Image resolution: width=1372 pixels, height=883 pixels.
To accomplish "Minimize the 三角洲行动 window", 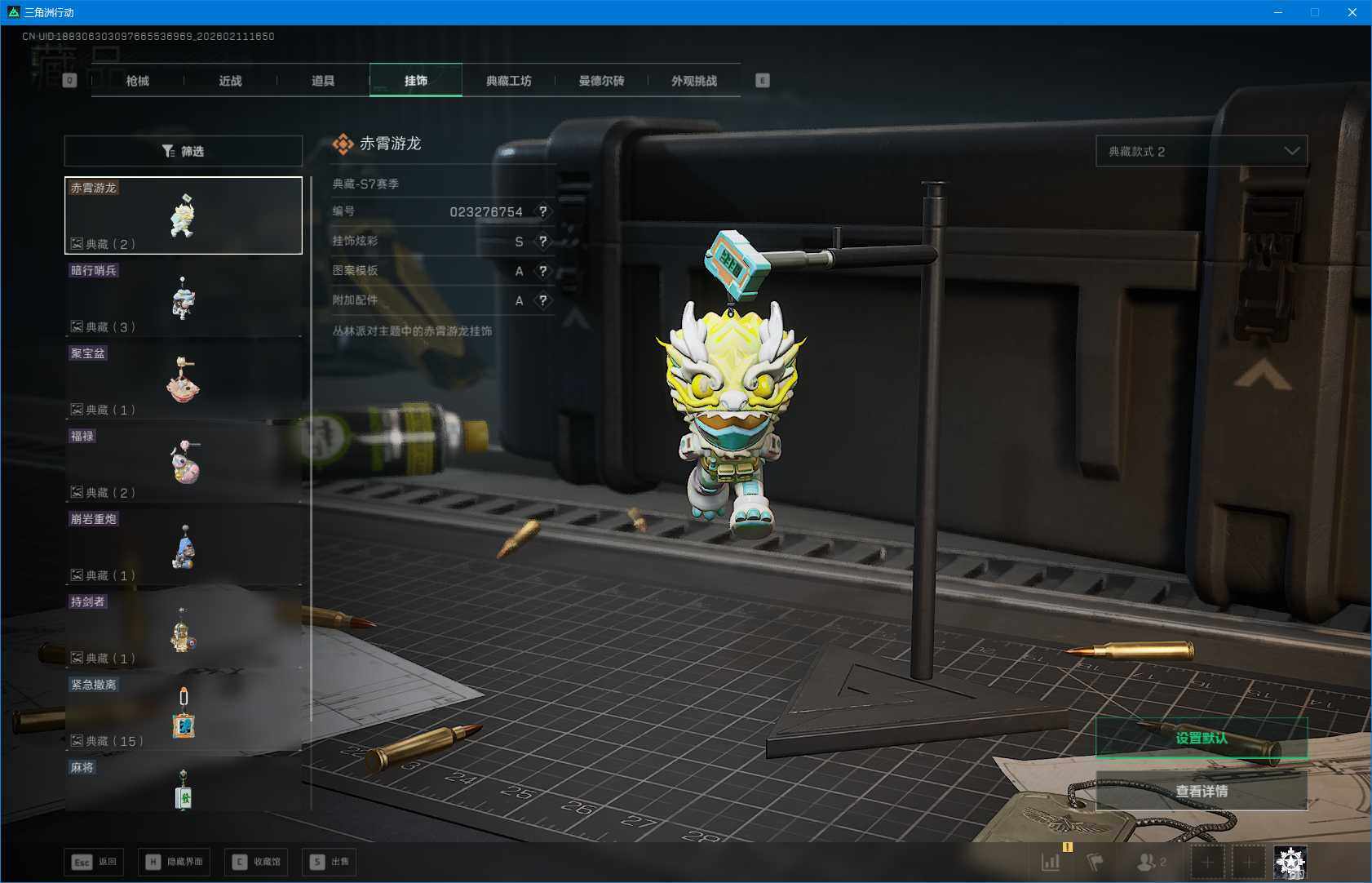I will (x=1278, y=12).
